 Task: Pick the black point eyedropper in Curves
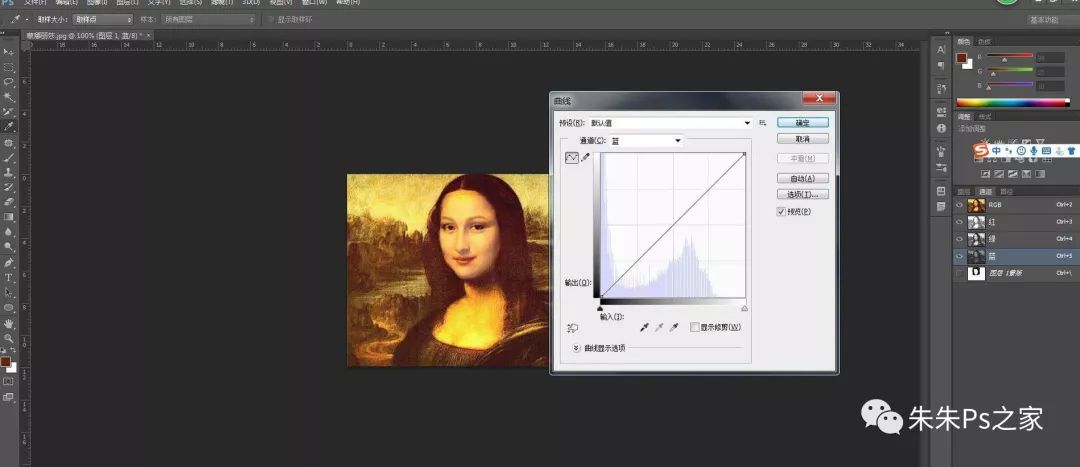[643, 327]
